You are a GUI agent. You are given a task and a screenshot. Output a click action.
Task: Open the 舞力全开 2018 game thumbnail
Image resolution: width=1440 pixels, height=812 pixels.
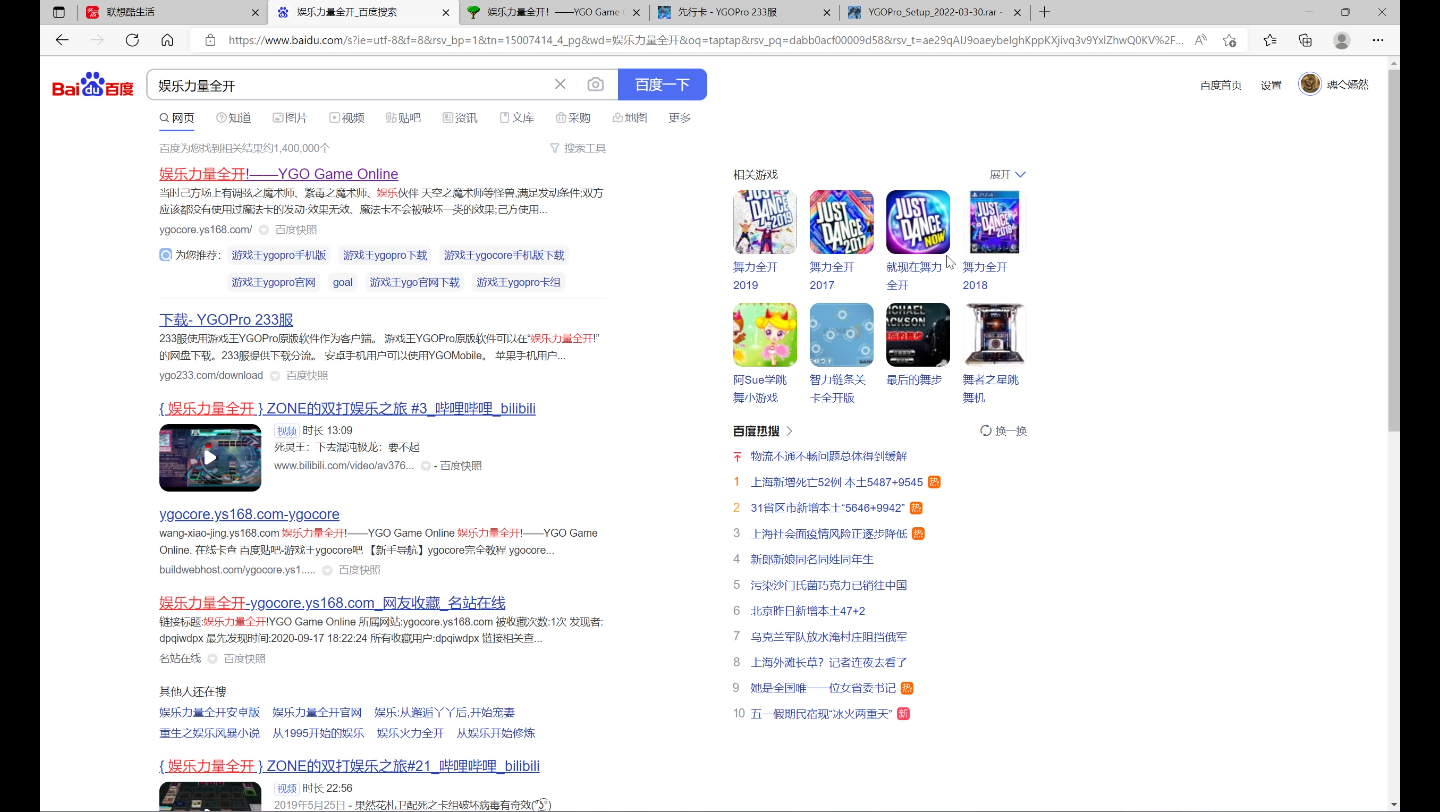(x=995, y=222)
